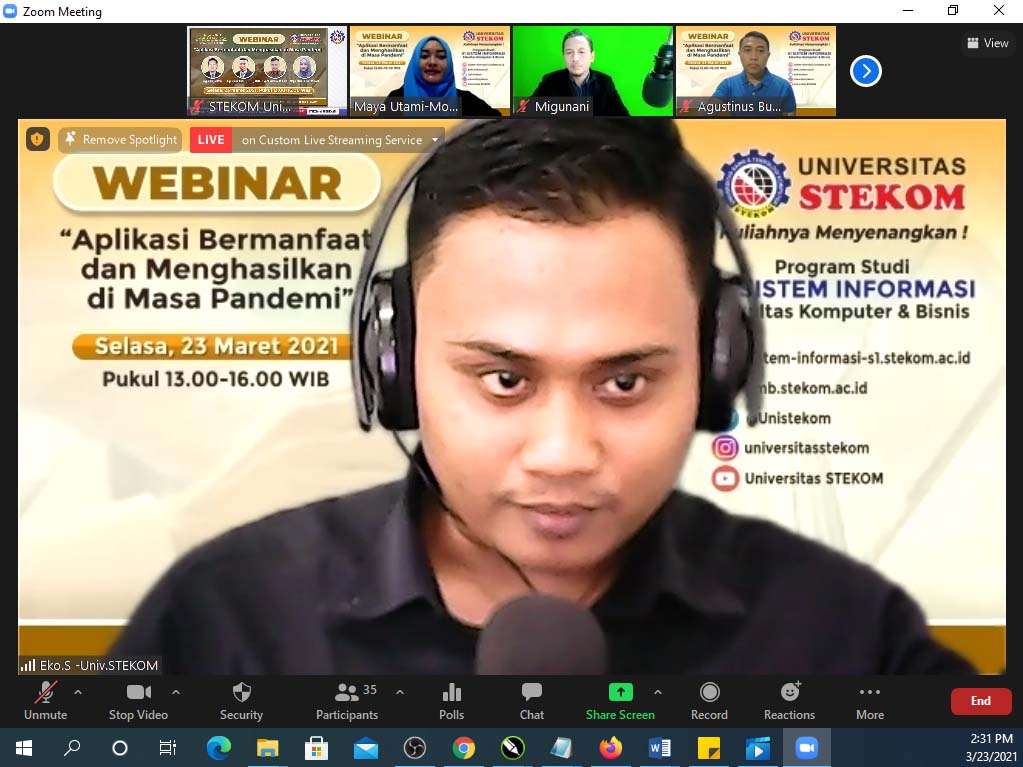
Task: Unmute the microphone
Action: point(46,701)
